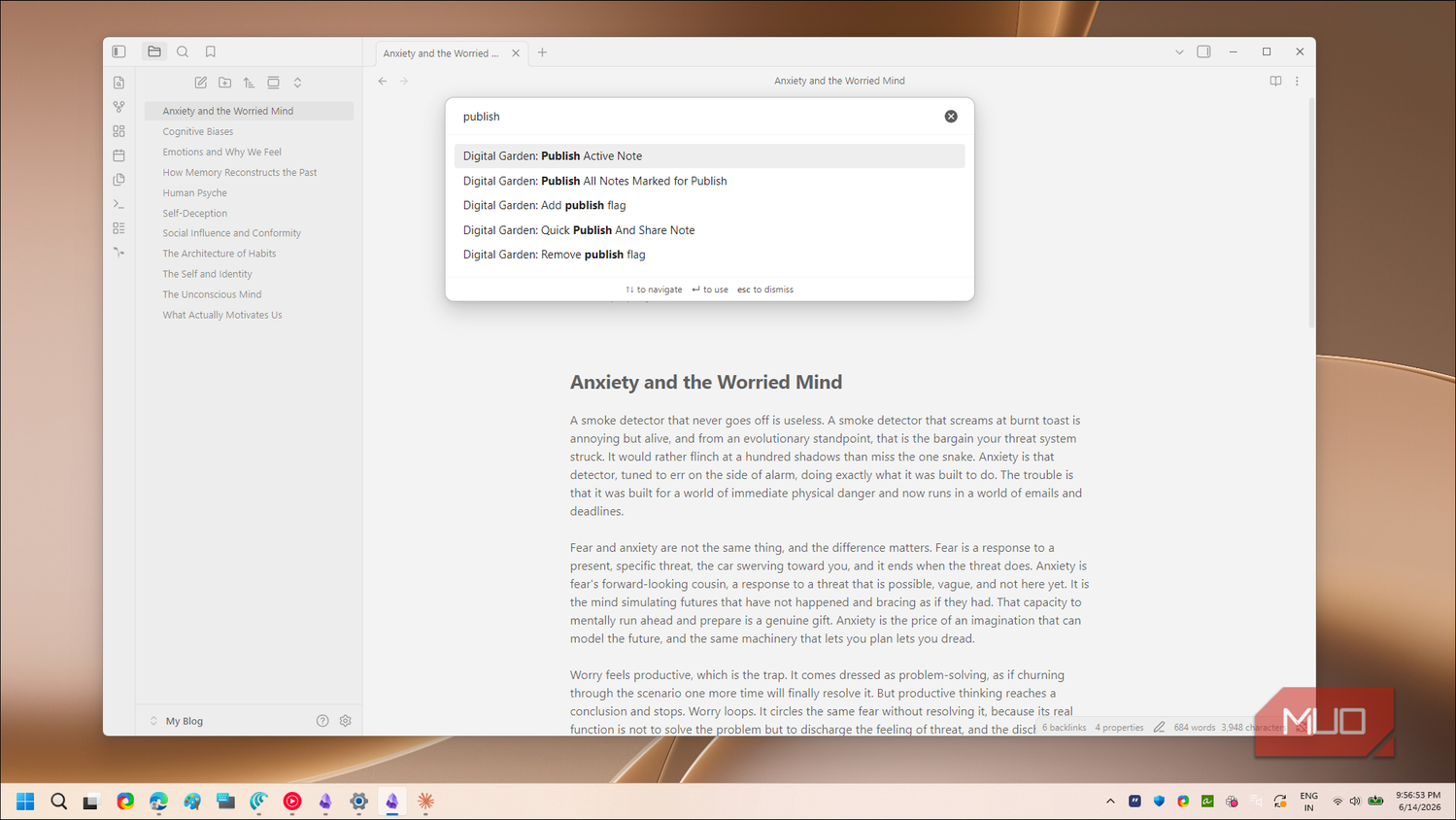Toggle the left sidebar collapse icon
Image resolution: width=1456 pixels, height=820 pixels.
pyautogui.click(x=119, y=51)
